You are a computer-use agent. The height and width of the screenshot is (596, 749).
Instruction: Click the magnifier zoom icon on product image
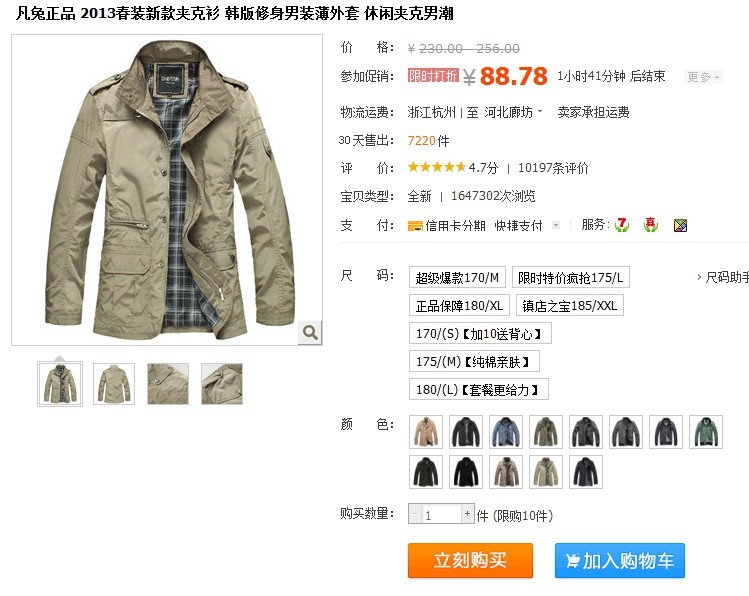point(310,332)
